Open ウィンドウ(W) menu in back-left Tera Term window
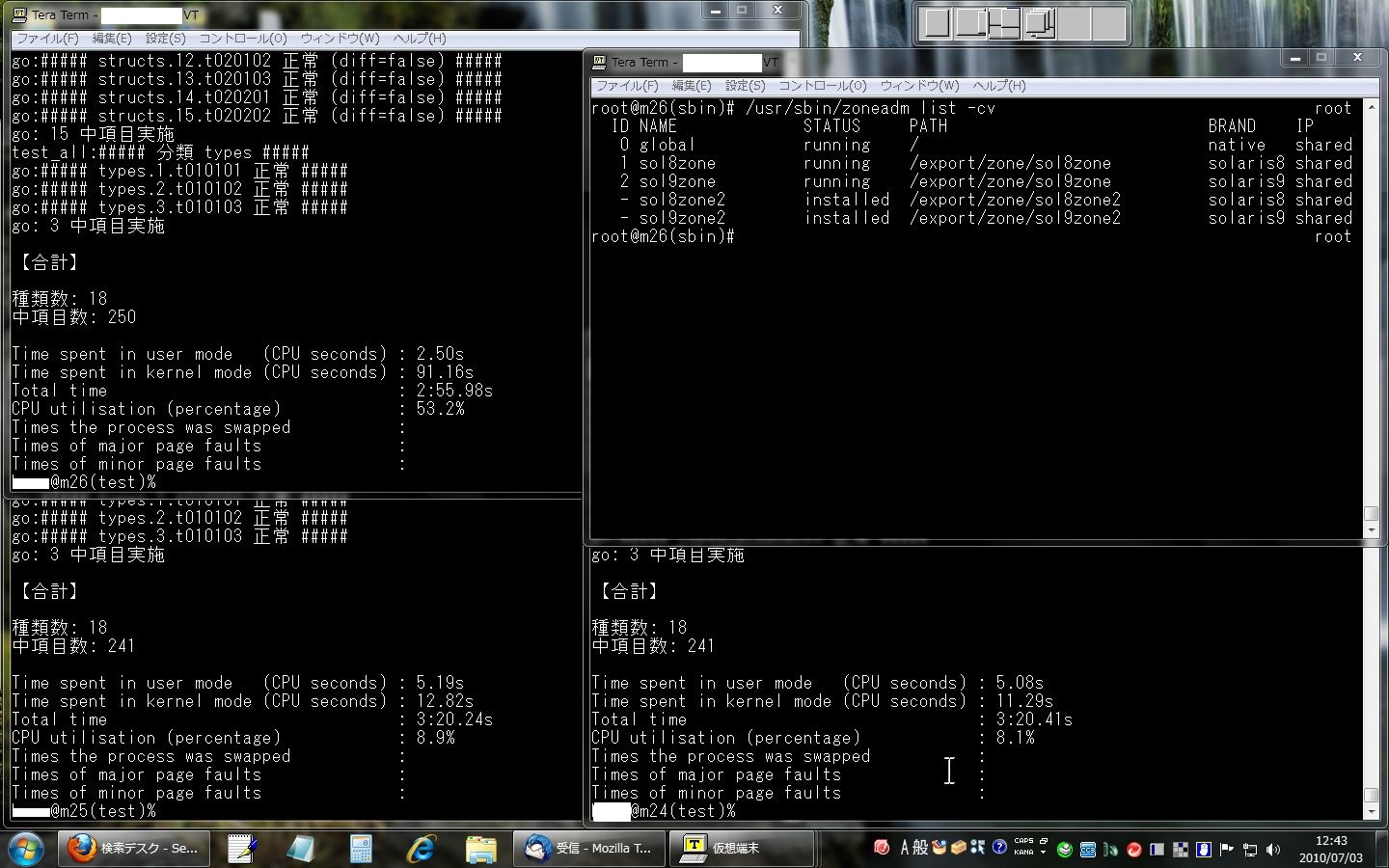The height and width of the screenshot is (868, 1389). pos(340,39)
